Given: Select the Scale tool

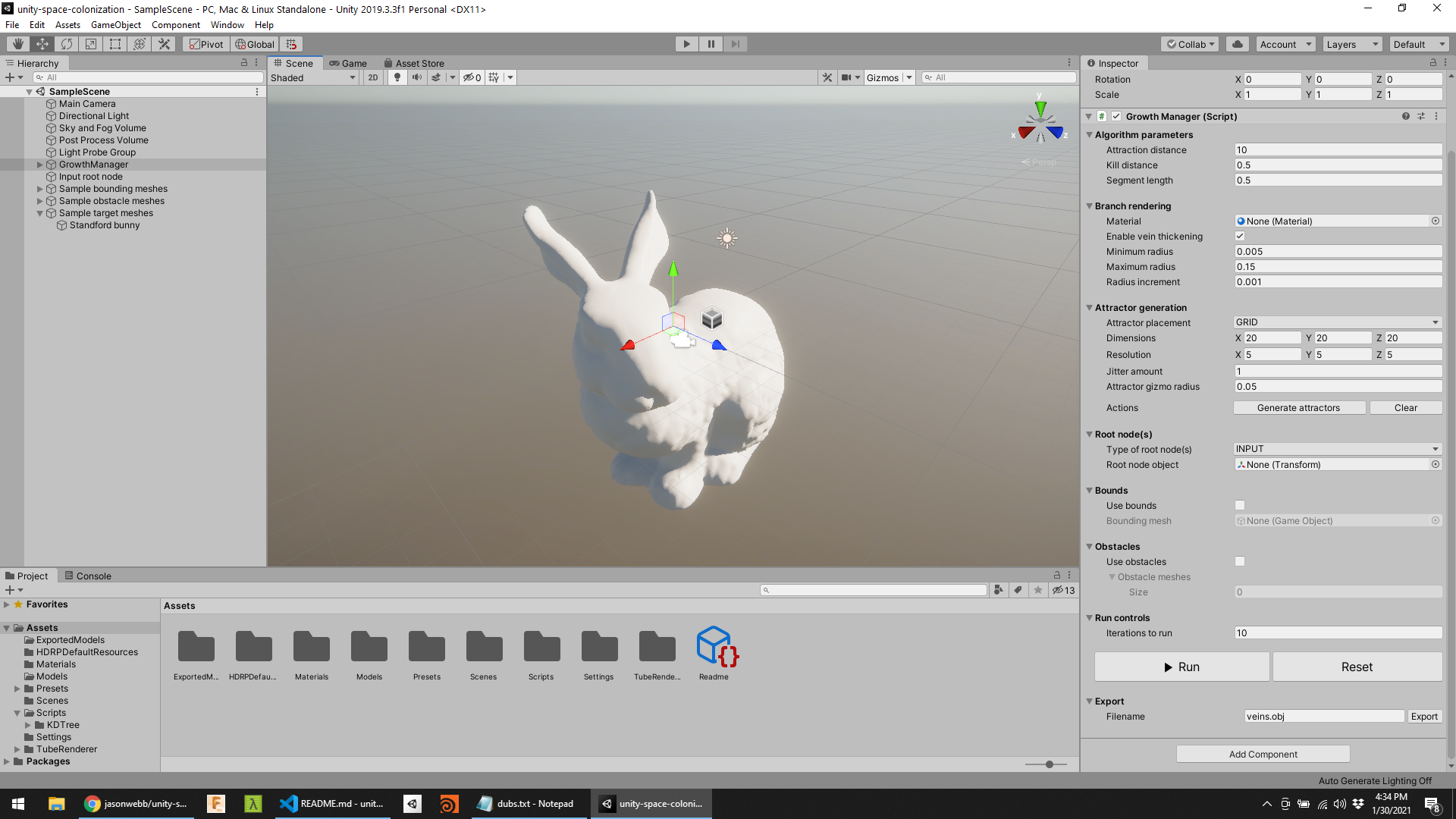Looking at the screenshot, I should tap(91, 44).
